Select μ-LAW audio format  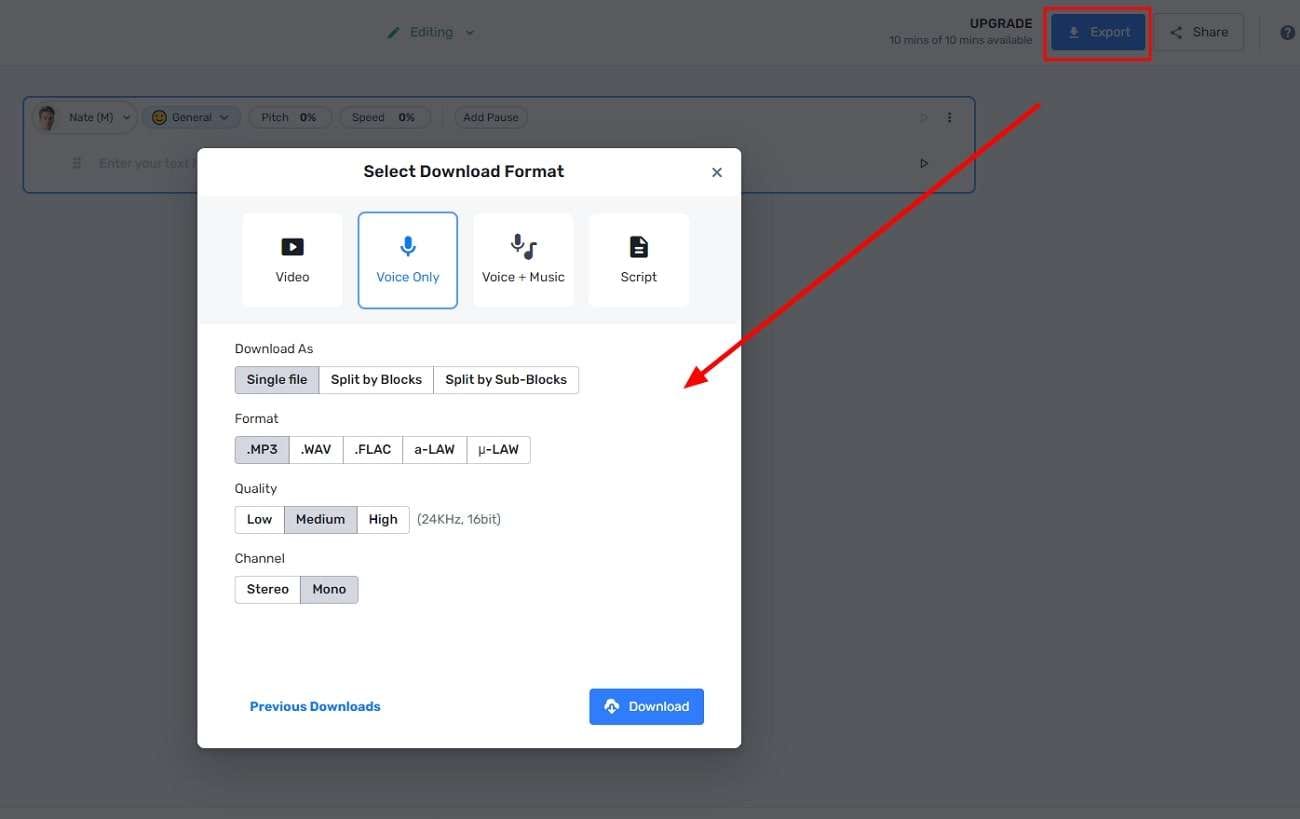pyautogui.click(x=498, y=450)
